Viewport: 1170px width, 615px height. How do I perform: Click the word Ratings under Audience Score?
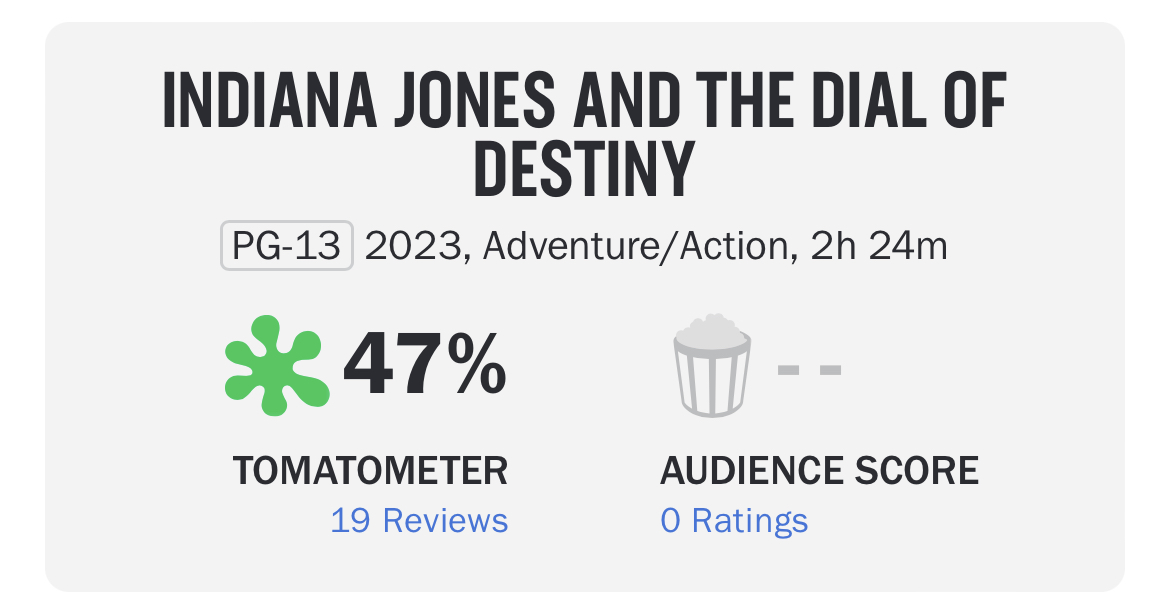click(750, 520)
